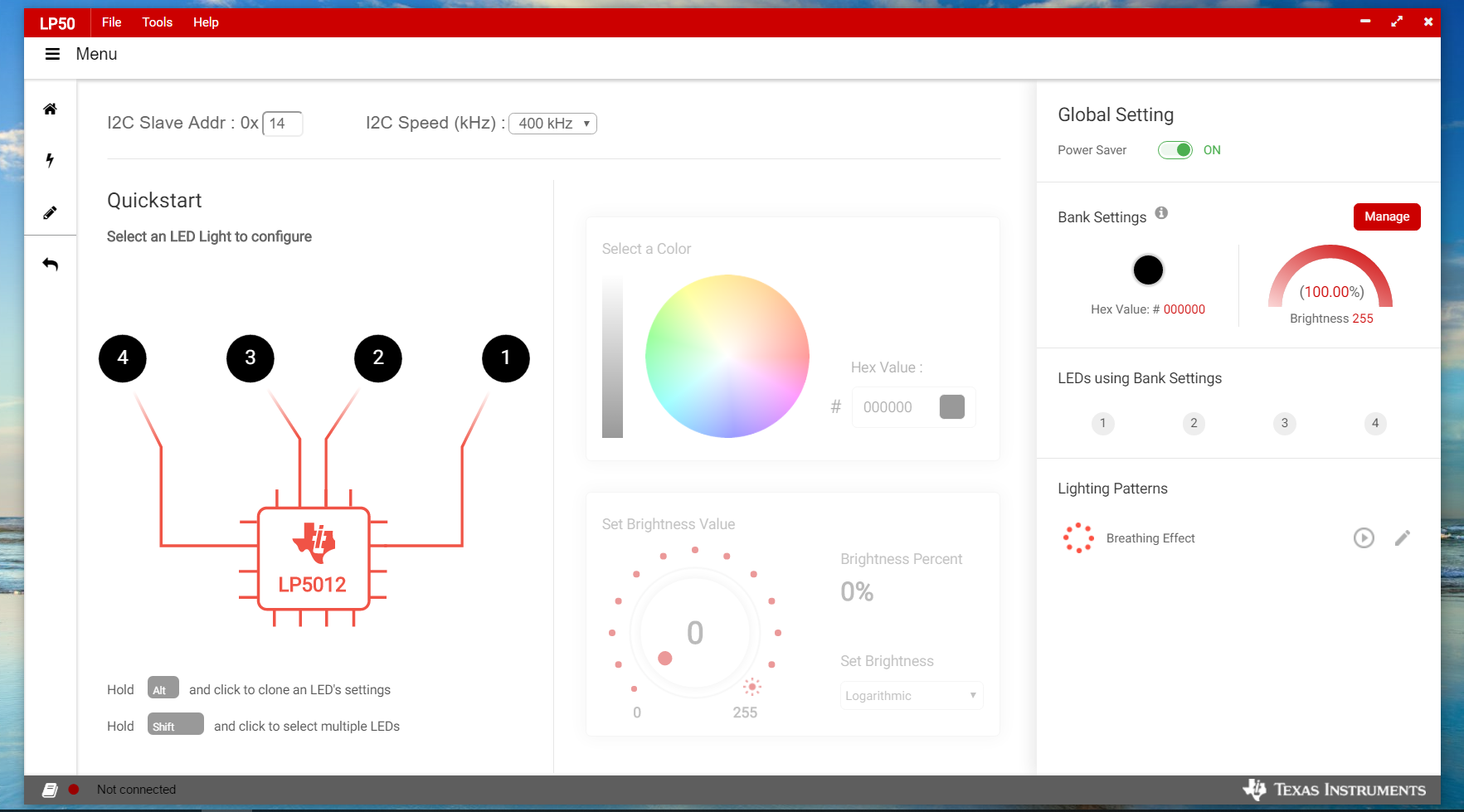Toggle the Power Saver switch
The height and width of the screenshot is (812, 1464).
pos(1175,150)
